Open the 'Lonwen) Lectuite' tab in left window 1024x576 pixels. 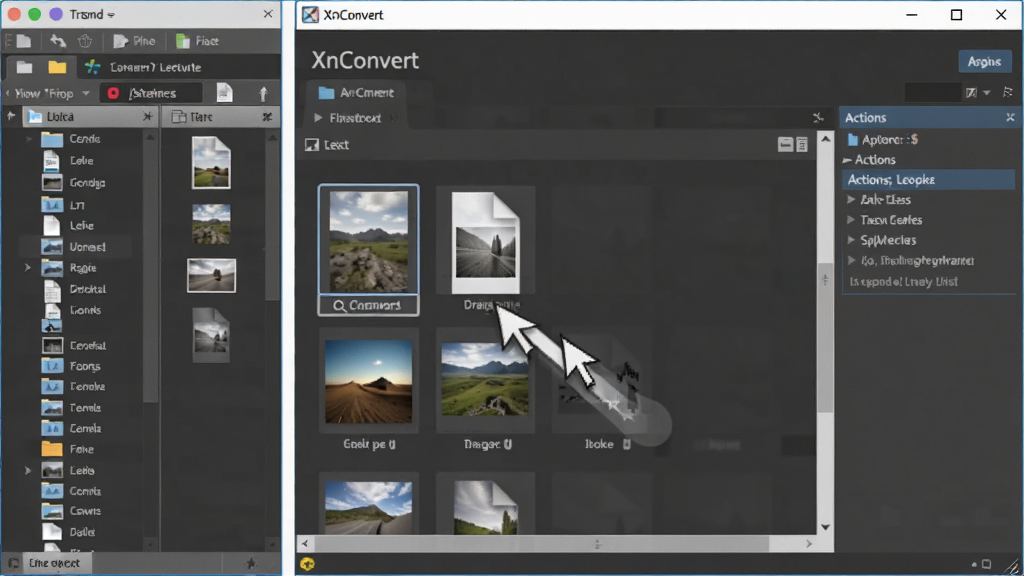coord(145,67)
